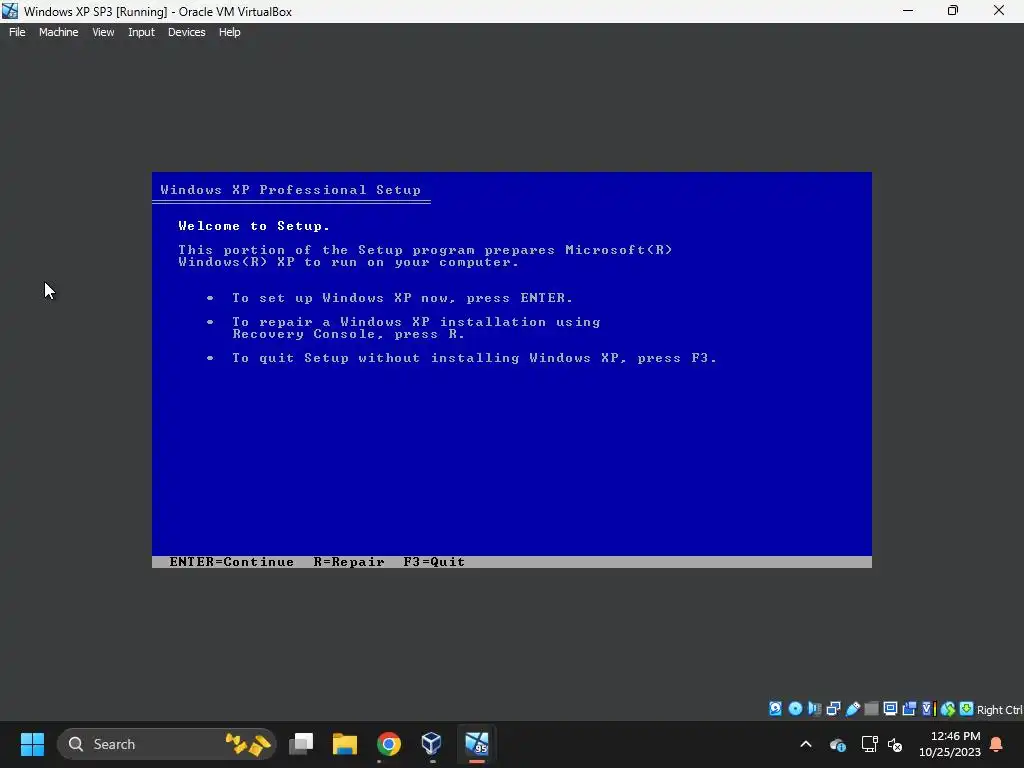
Task: Open File Explorer from the taskbar
Action: pos(345,744)
